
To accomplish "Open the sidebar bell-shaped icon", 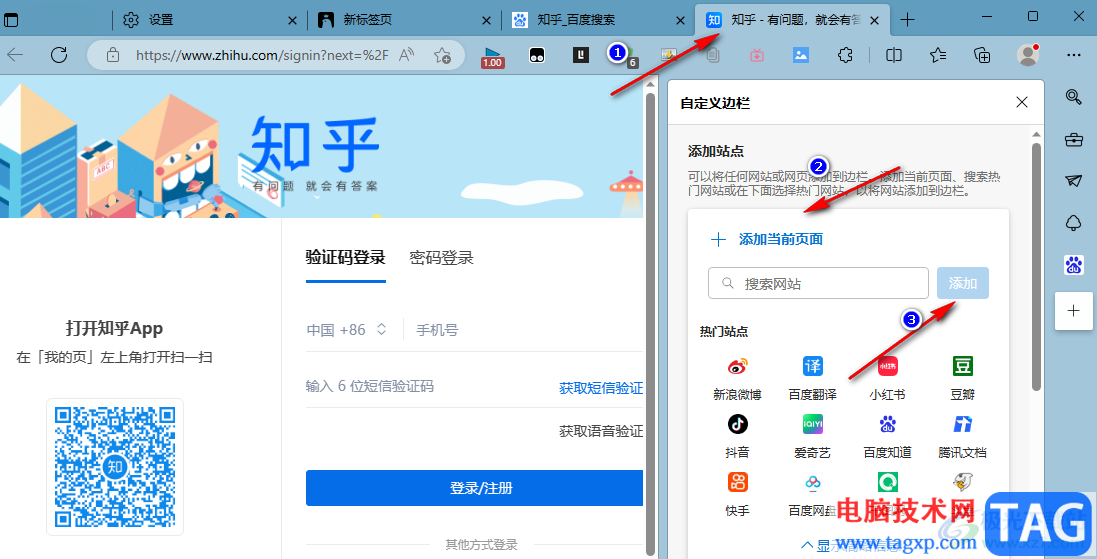I will point(1074,222).
